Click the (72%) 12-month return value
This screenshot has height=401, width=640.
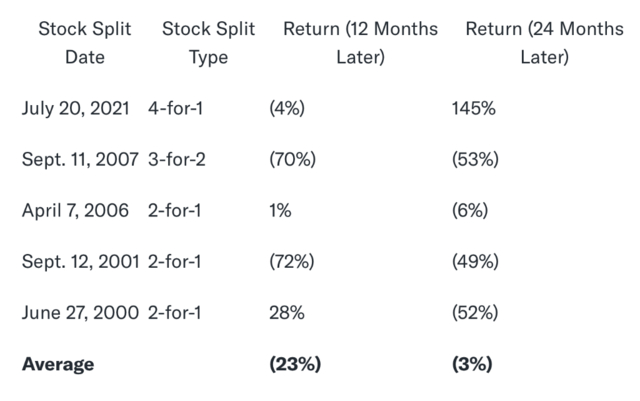[x=292, y=261]
